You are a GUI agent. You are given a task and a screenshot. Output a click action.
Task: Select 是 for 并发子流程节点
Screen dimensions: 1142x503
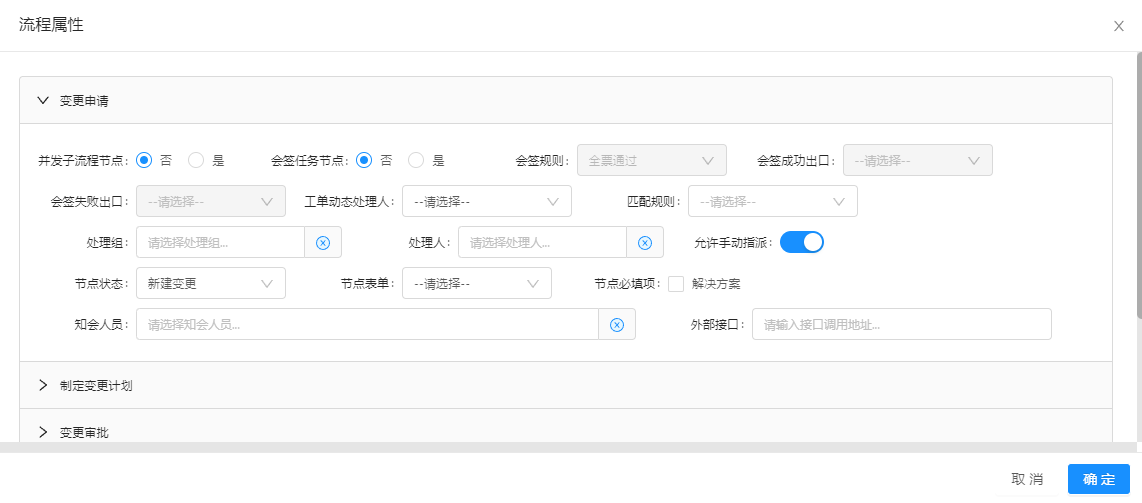(x=196, y=161)
